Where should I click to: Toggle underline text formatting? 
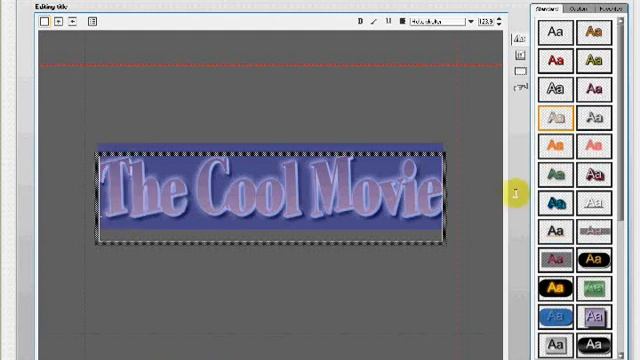388,21
